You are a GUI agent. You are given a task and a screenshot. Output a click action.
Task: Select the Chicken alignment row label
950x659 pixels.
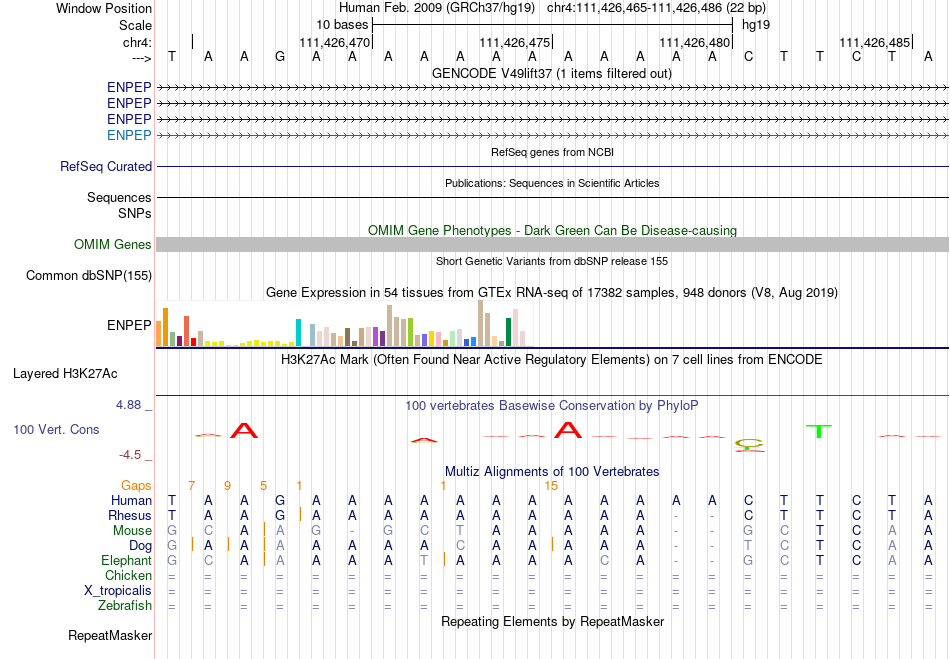(x=128, y=575)
